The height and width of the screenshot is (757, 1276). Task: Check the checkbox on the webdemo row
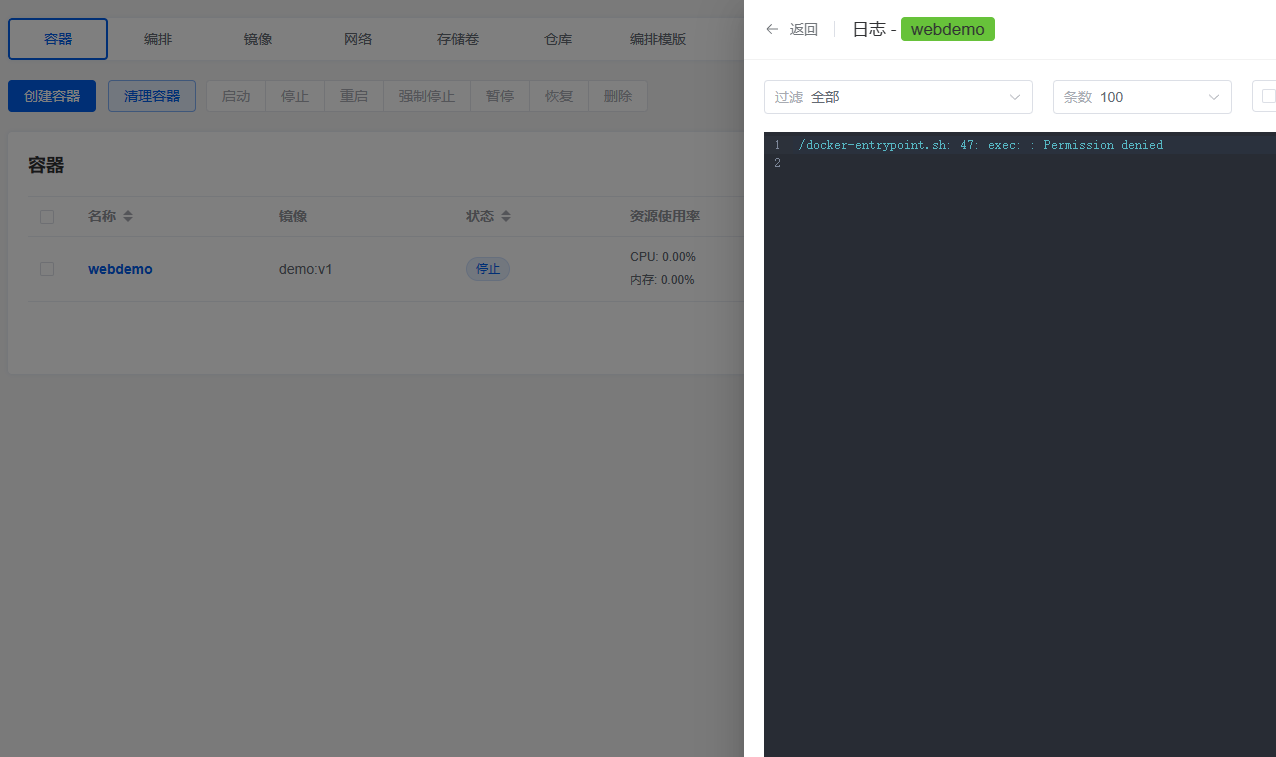(47, 269)
